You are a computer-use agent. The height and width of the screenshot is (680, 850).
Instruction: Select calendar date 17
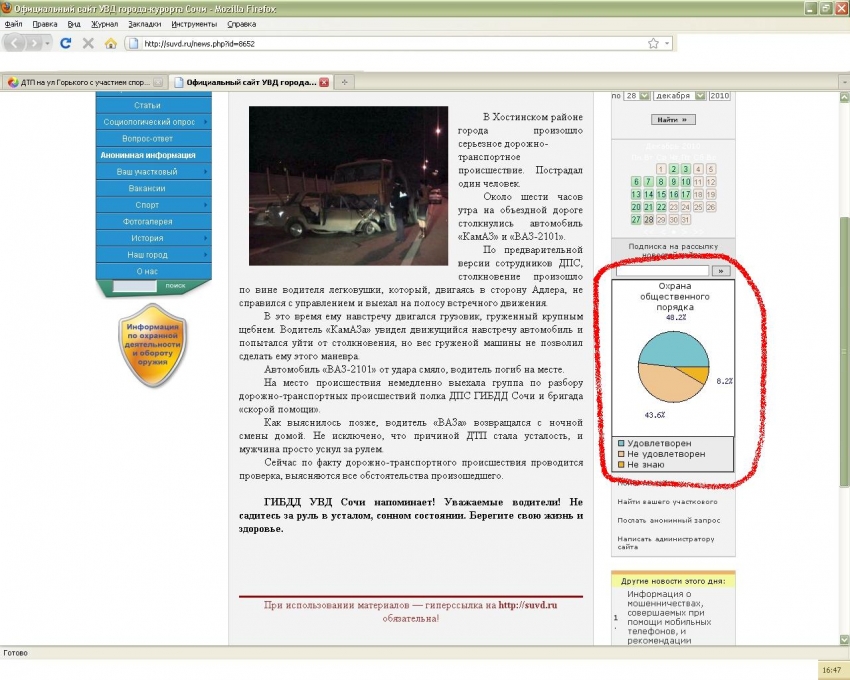(685, 195)
